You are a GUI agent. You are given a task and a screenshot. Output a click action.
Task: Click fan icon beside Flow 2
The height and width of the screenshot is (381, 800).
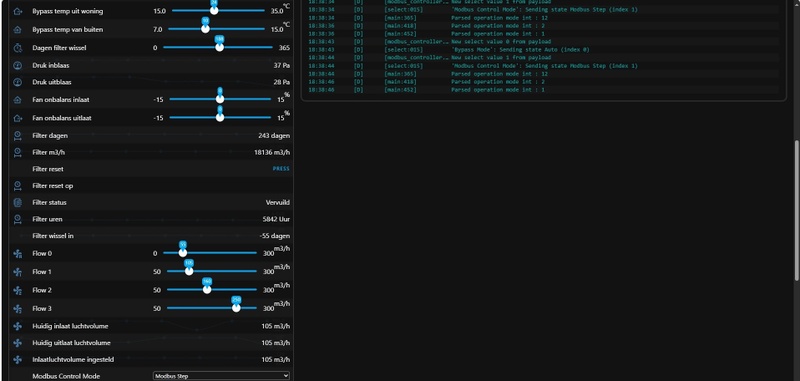pos(17,290)
